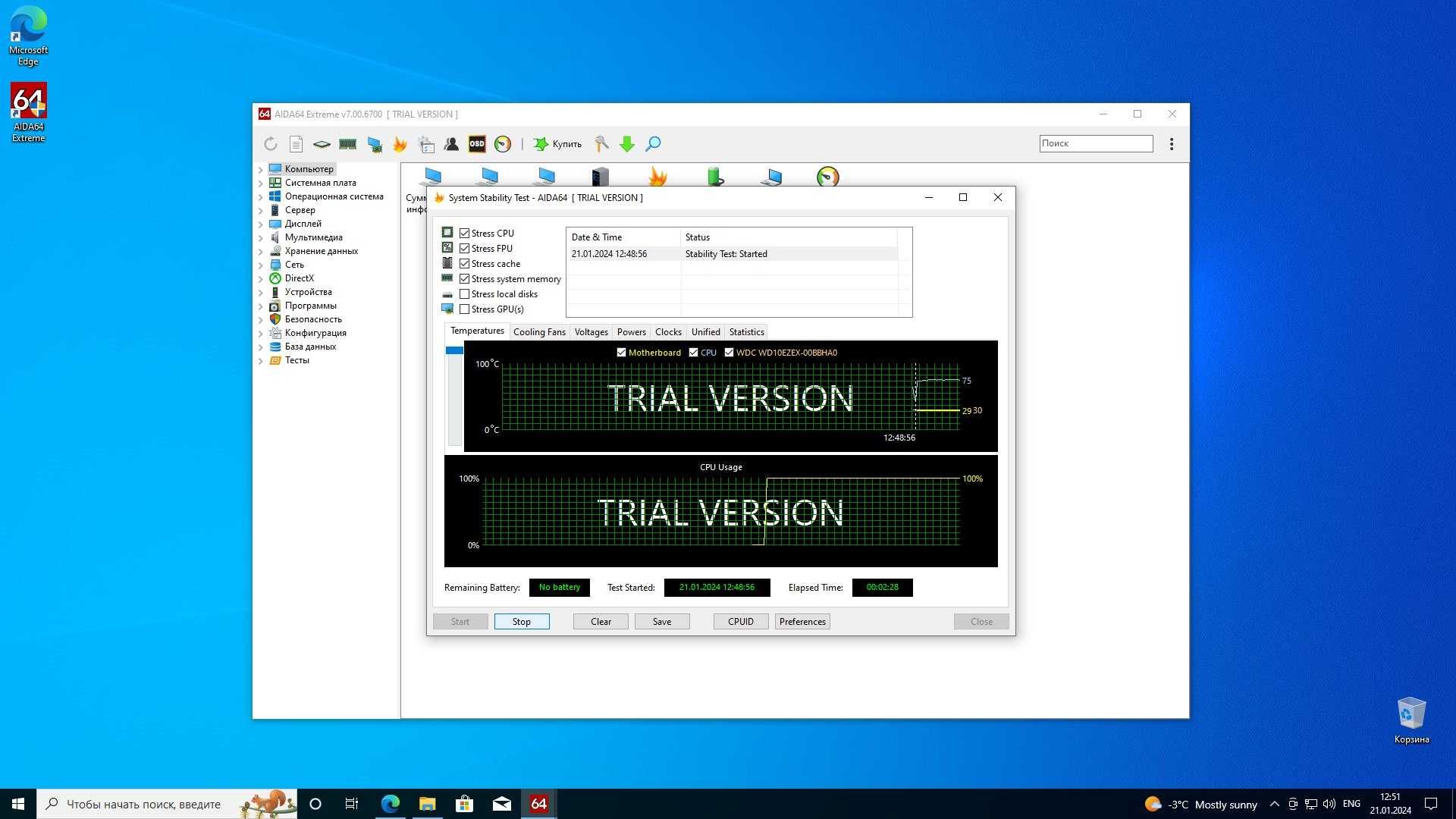Image resolution: width=1456 pixels, height=819 pixels.
Task: Expand the Сервер tree node
Action: point(261,211)
